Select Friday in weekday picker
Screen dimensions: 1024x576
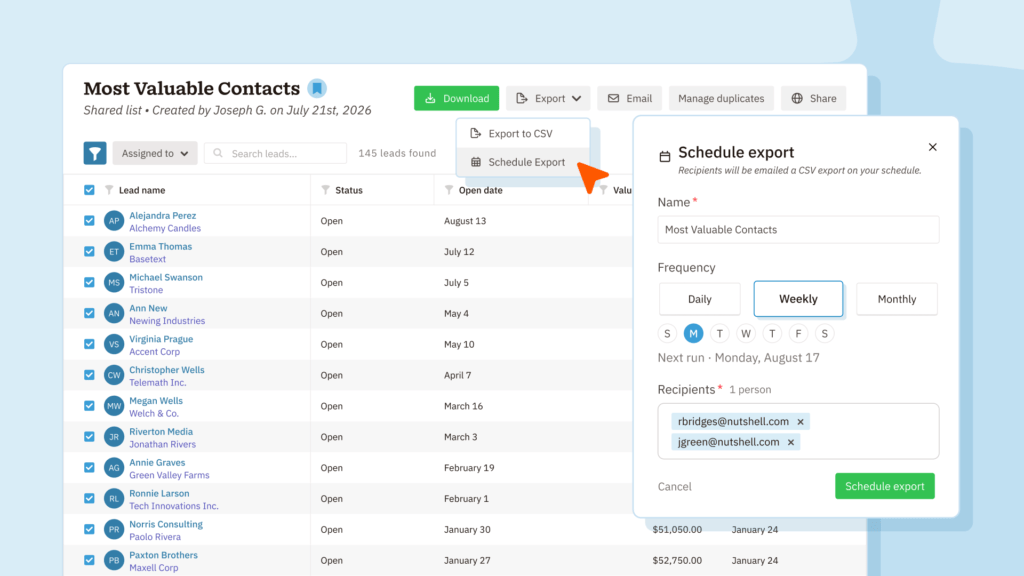coord(798,334)
